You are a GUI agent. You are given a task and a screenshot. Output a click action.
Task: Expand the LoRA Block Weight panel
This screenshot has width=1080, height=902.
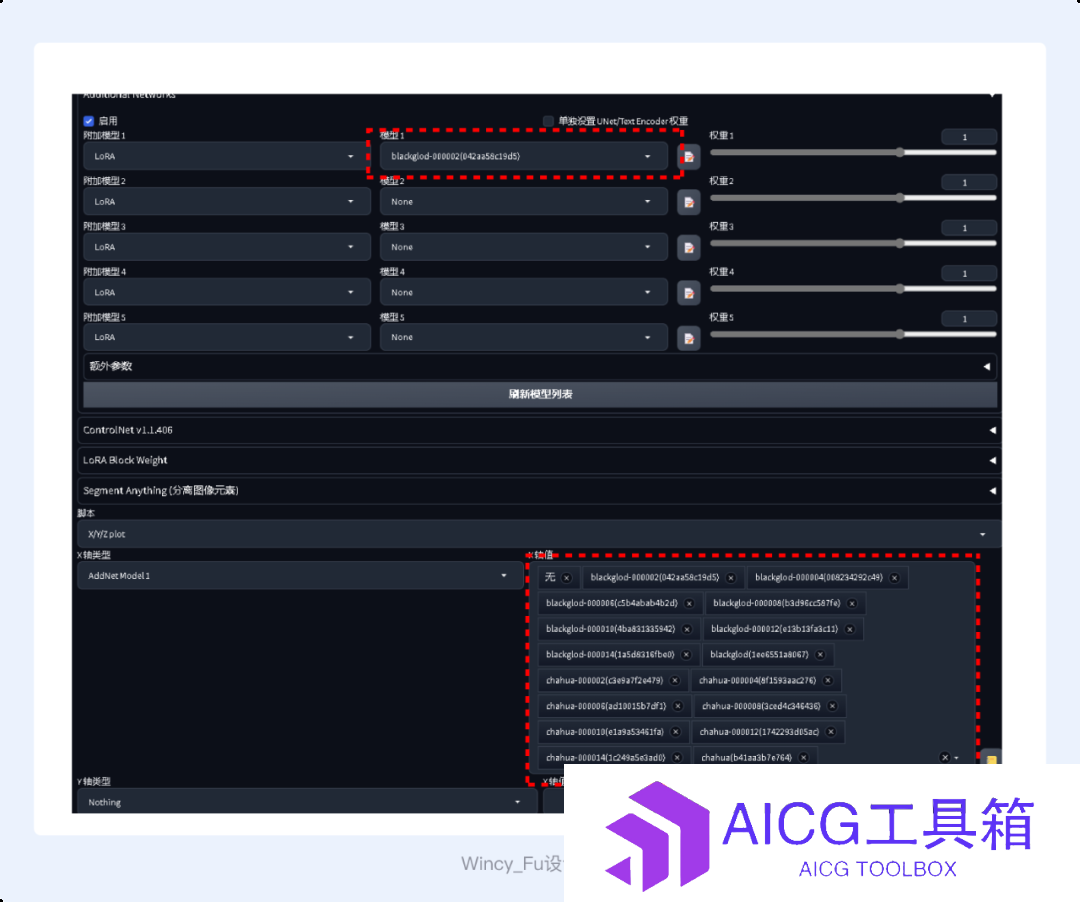[x=539, y=460]
